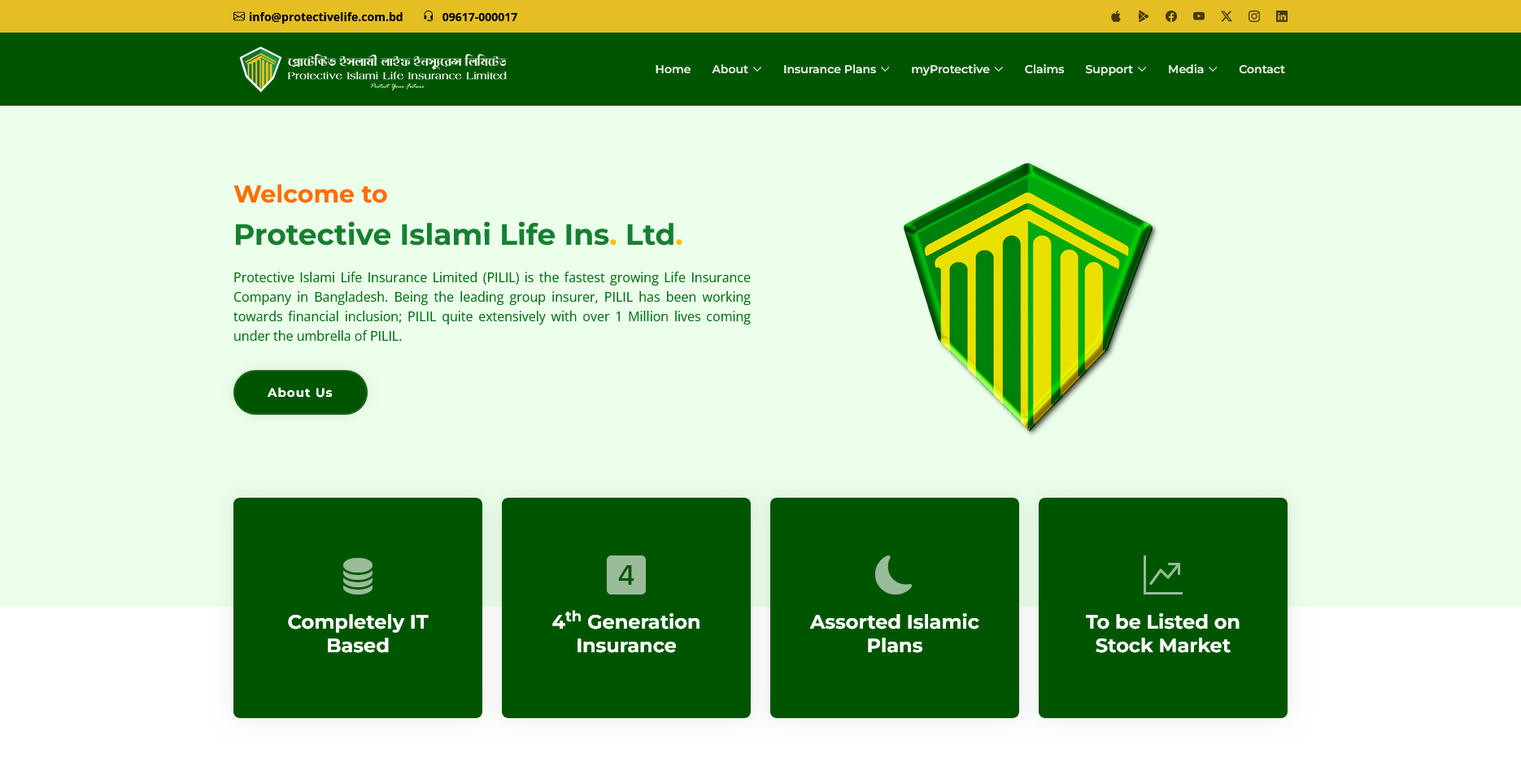Click the stock chart line icon
Image resolution: width=1521 pixels, height=784 pixels.
[x=1163, y=575]
